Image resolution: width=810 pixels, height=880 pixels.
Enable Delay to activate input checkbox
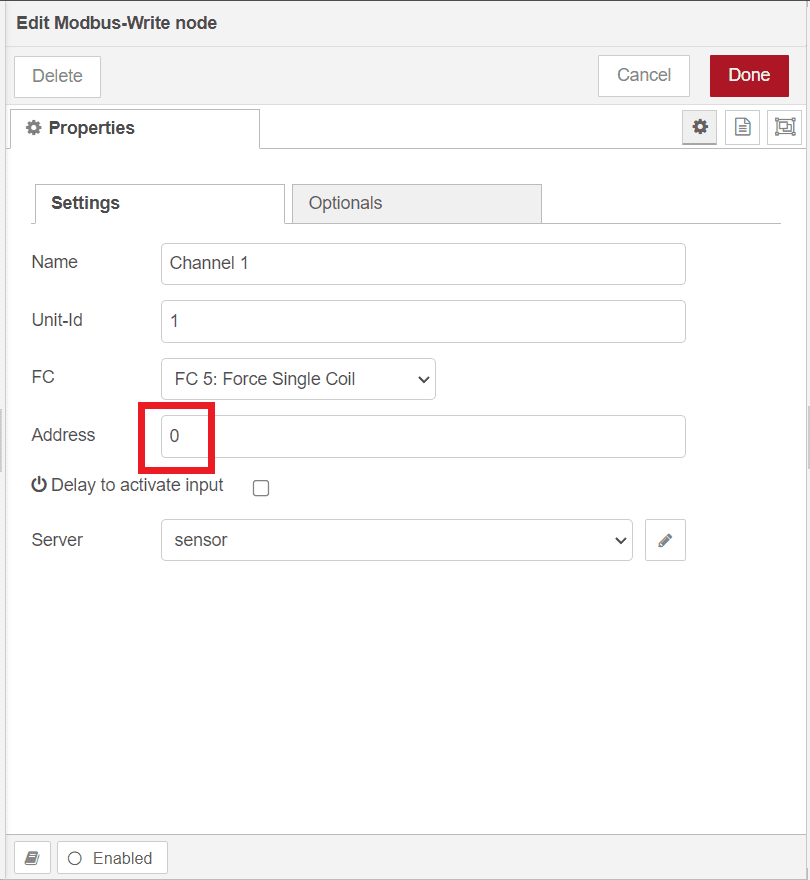click(261, 488)
